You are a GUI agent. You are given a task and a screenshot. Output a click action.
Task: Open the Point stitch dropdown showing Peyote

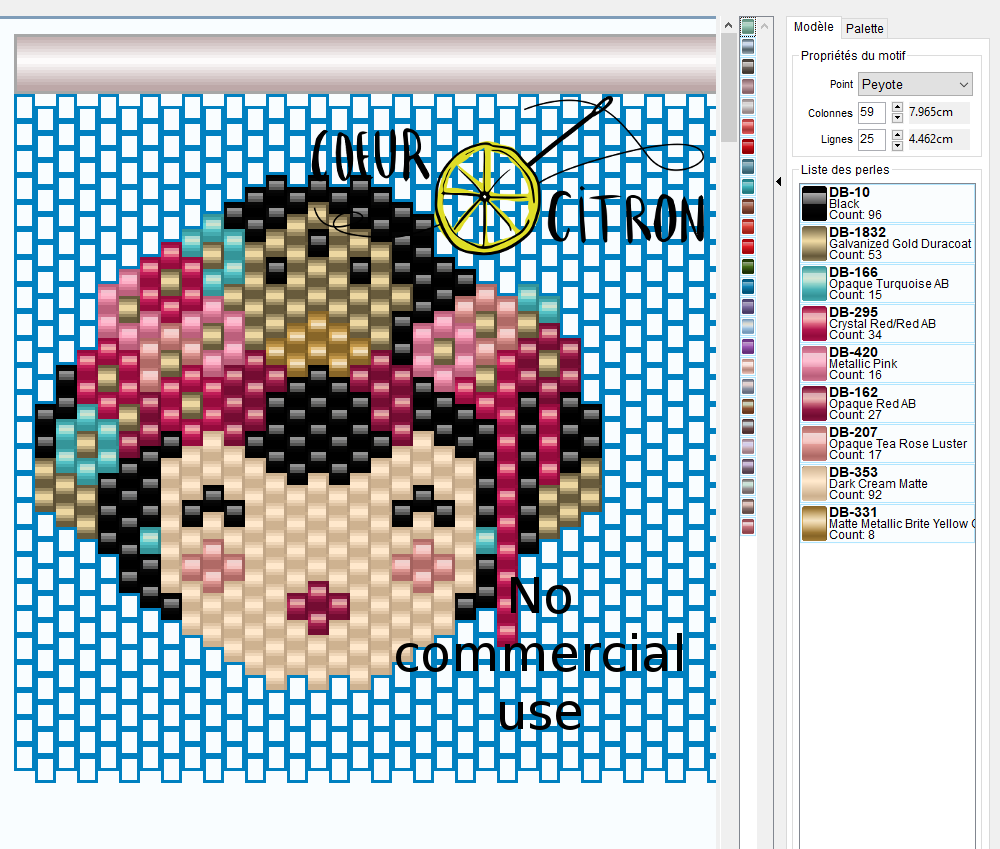(913, 84)
